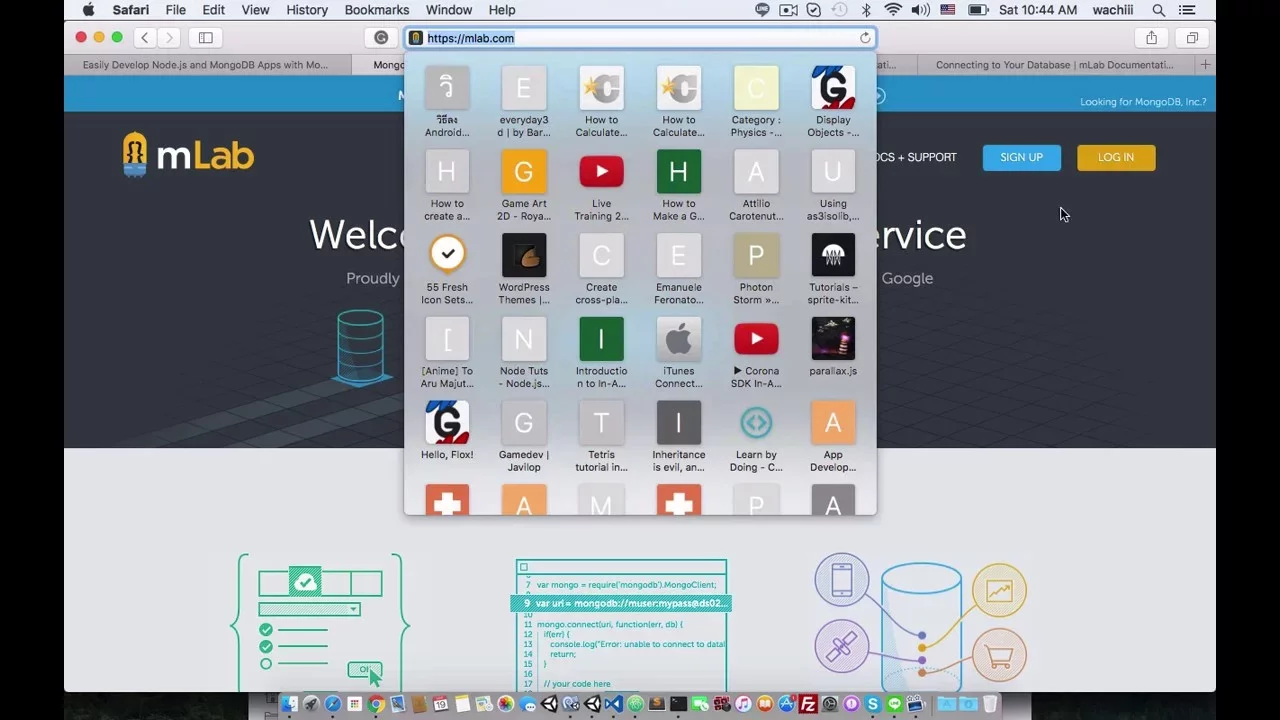Image resolution: width=1280 pixels, height=720 pixels.
Task: Open the History menu
Action: 307,10
